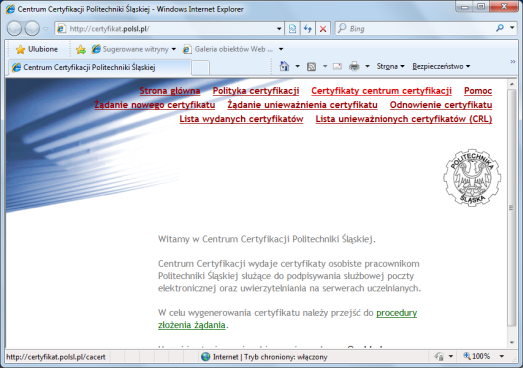The image size is (523, 368).
Task: Open the Pomoc link
Action: [x=478, y=91]
